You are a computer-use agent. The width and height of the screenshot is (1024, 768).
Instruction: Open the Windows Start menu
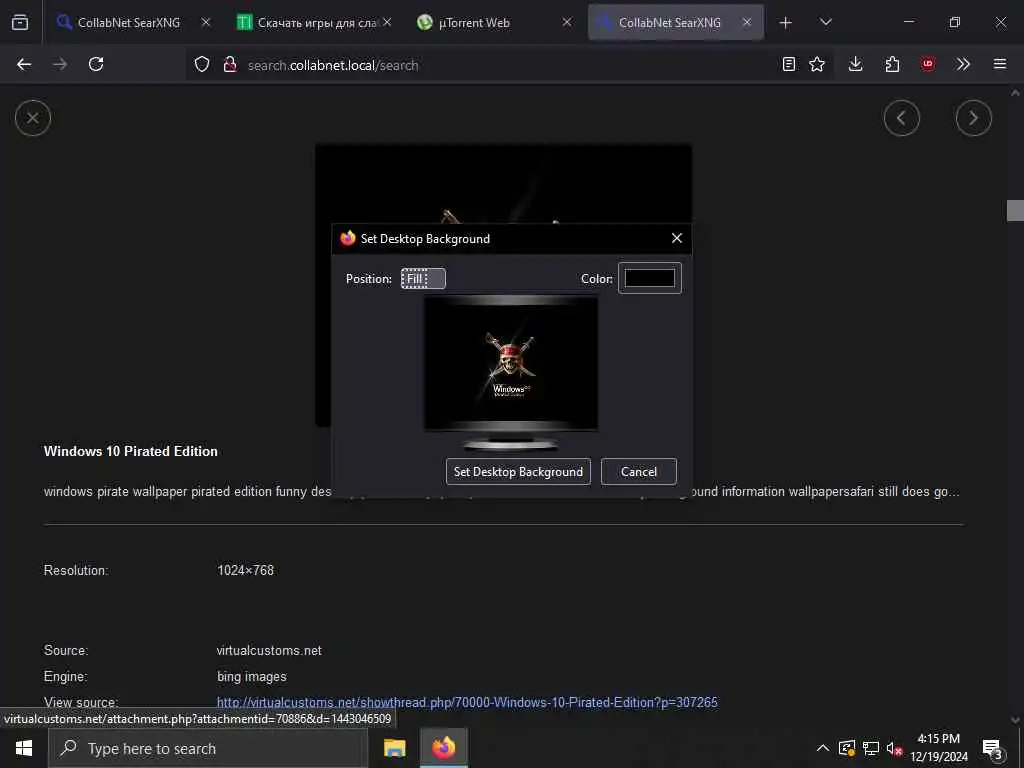pos(24,748)
